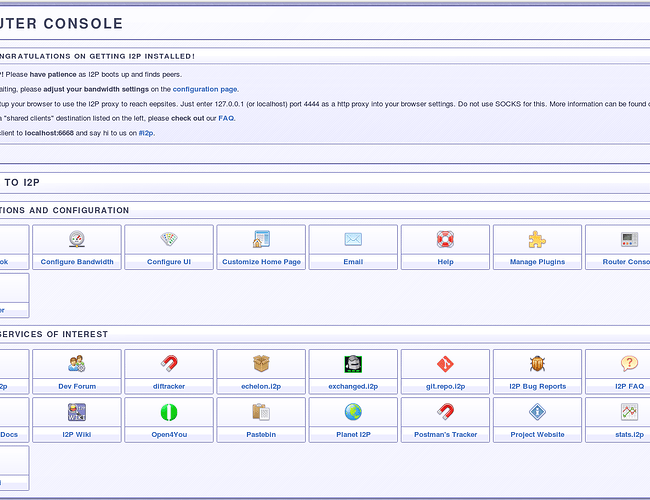Click the I2P Wiki text link
650x500 pixels.
77,434
